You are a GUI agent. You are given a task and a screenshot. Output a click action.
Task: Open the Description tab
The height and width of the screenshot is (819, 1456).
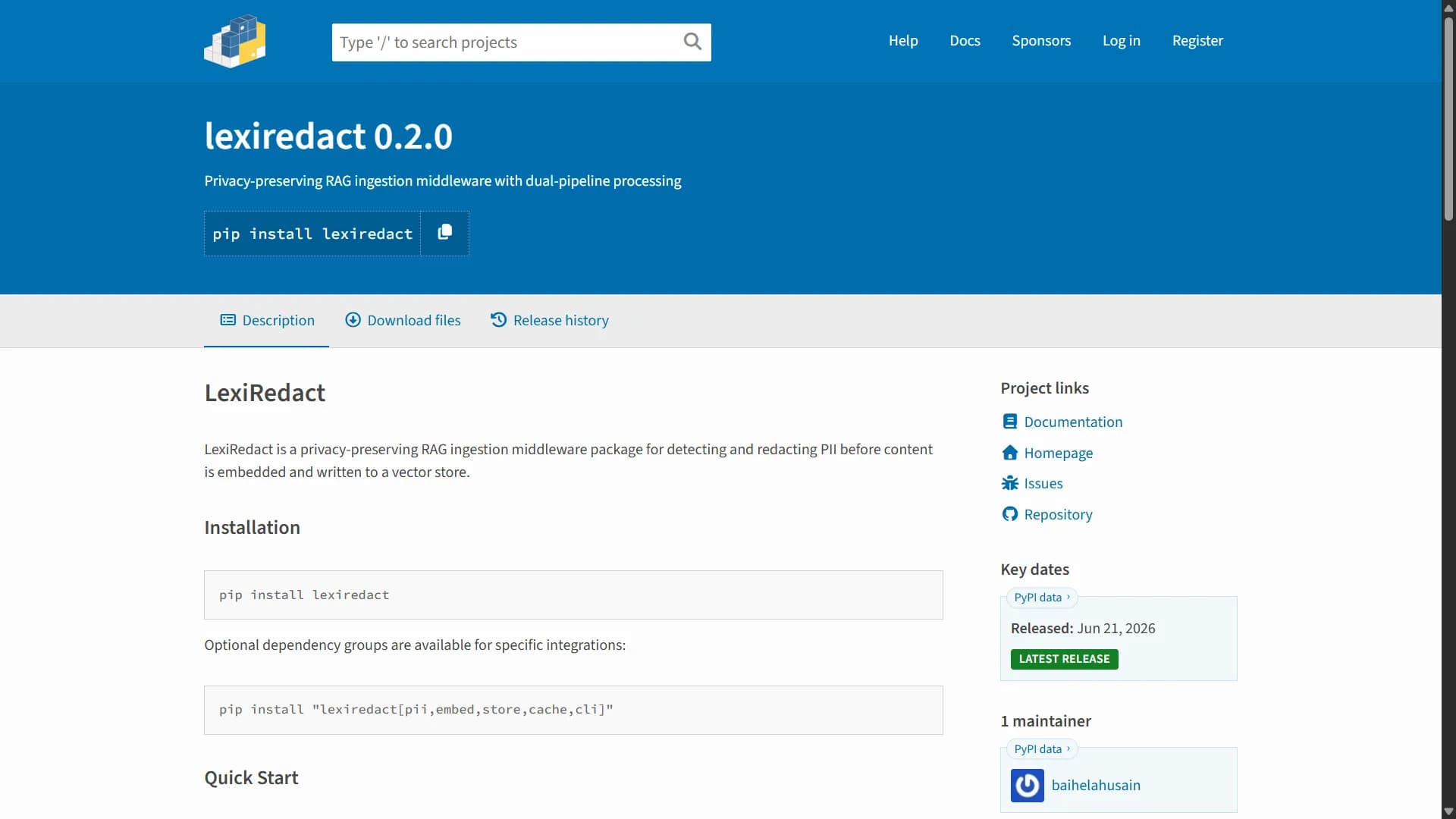(x=266, y=320)
